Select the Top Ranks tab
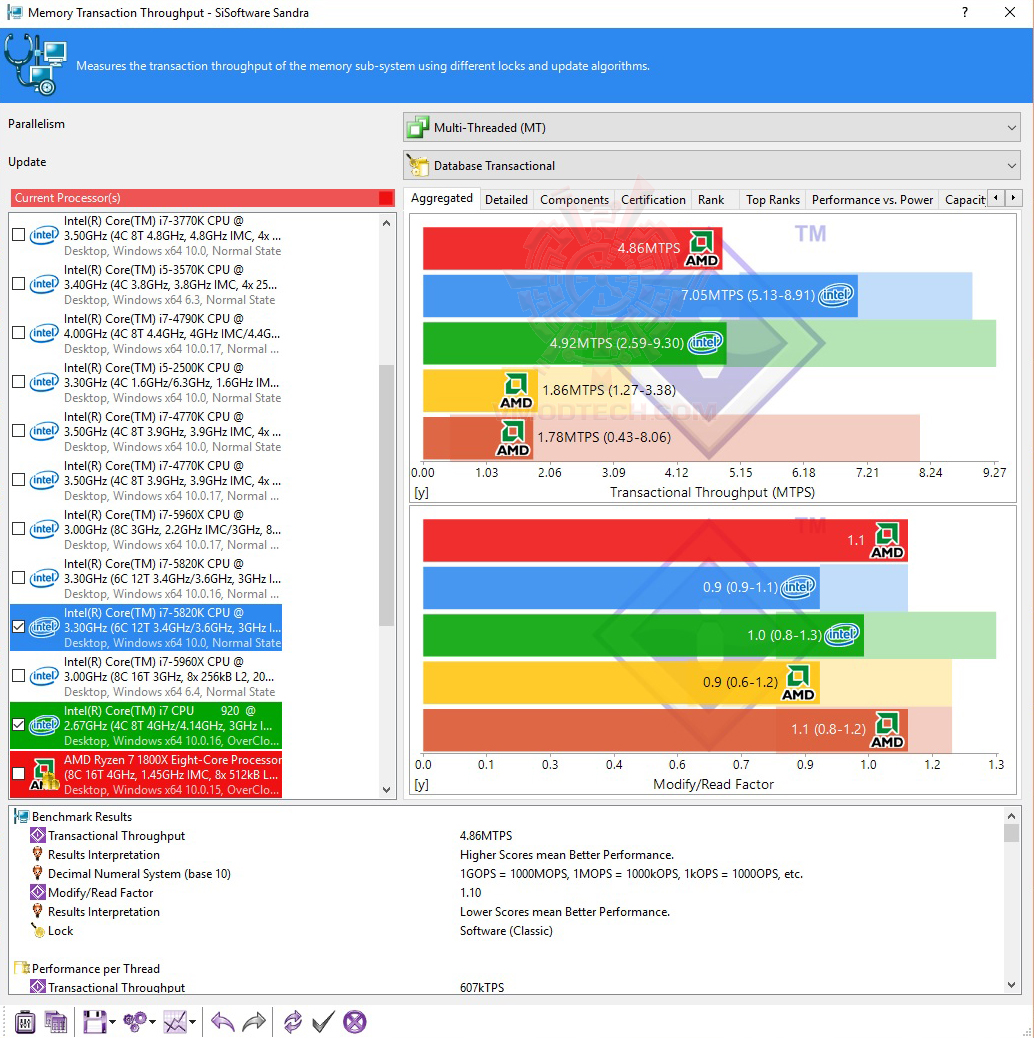 (x=773, y=200)
